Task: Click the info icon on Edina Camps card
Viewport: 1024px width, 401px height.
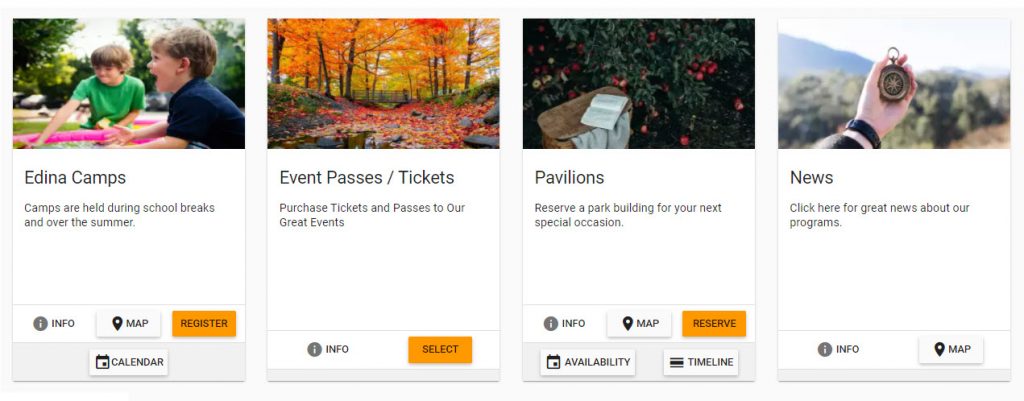Action: point(41,324)
